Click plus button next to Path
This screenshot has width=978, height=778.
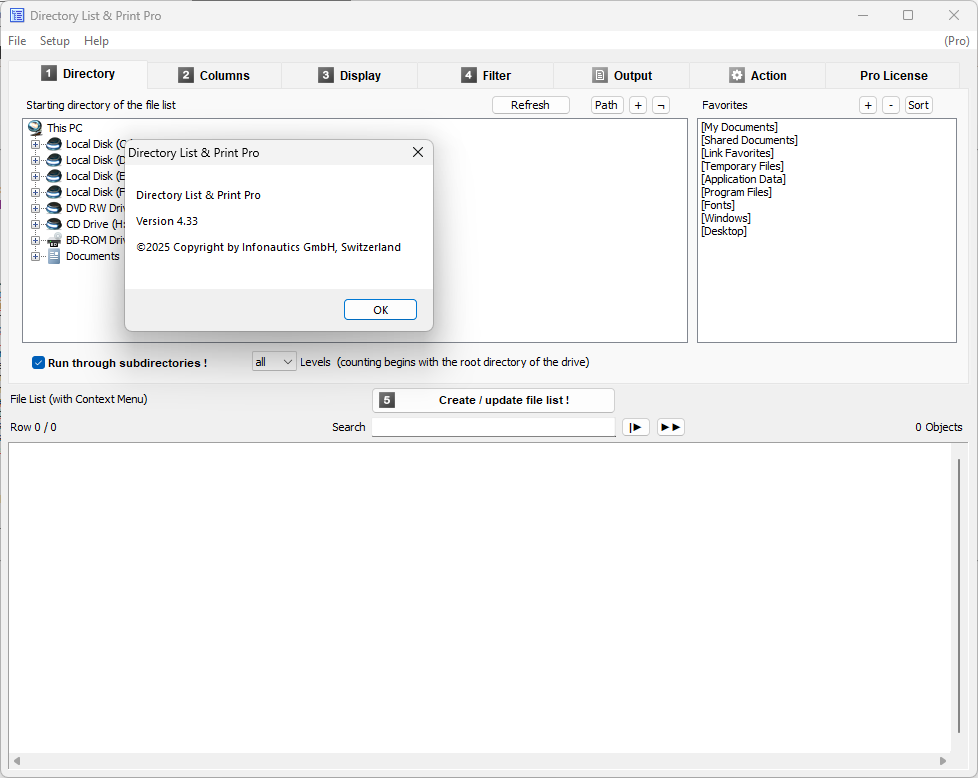tap(638, 105)
